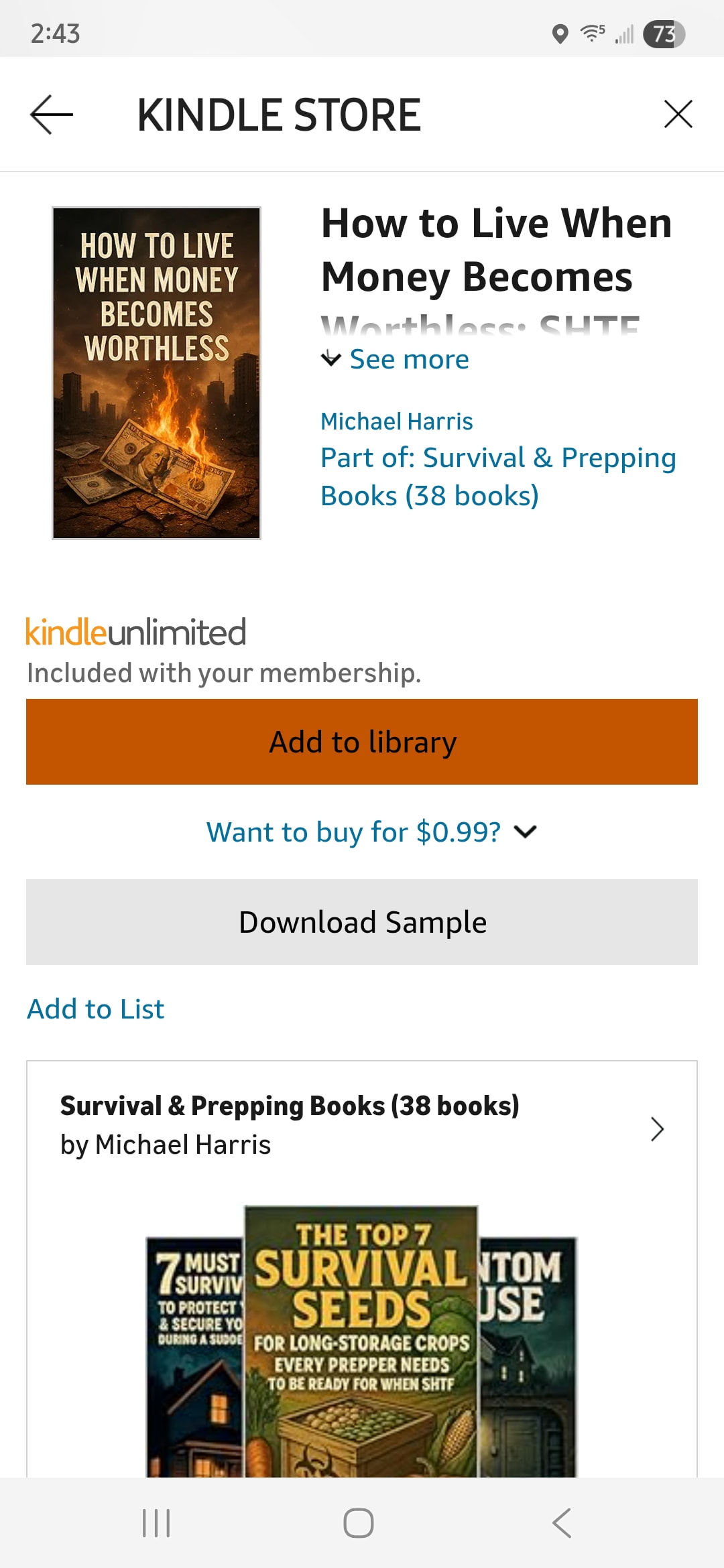The height and width of the screenshot is (1568, 724).
Task: Tap the Wi-Fi icon in status bar
Action: [592, 33]
